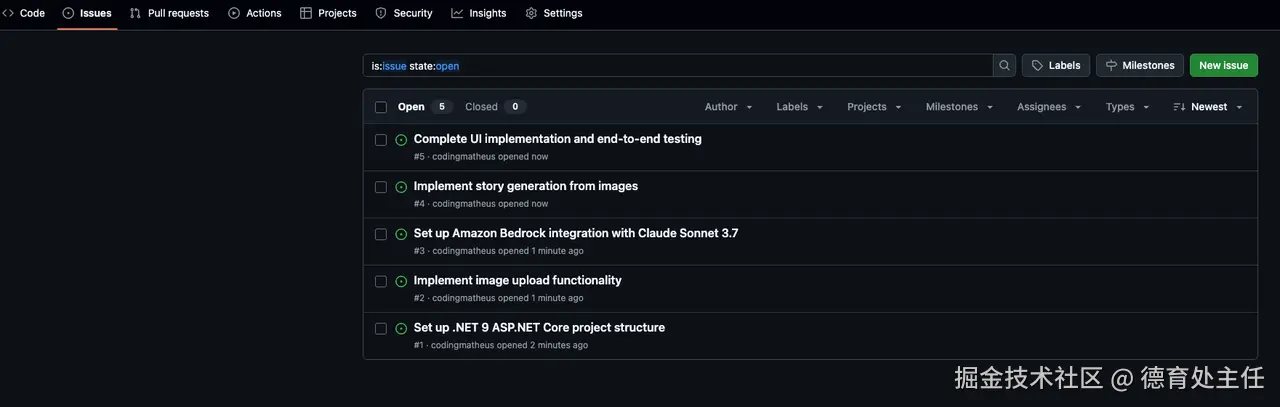The width and height of the screenshot is (1280, 407).
Task: Click the Milestones signpost icon button
Action: (1139, 66)
